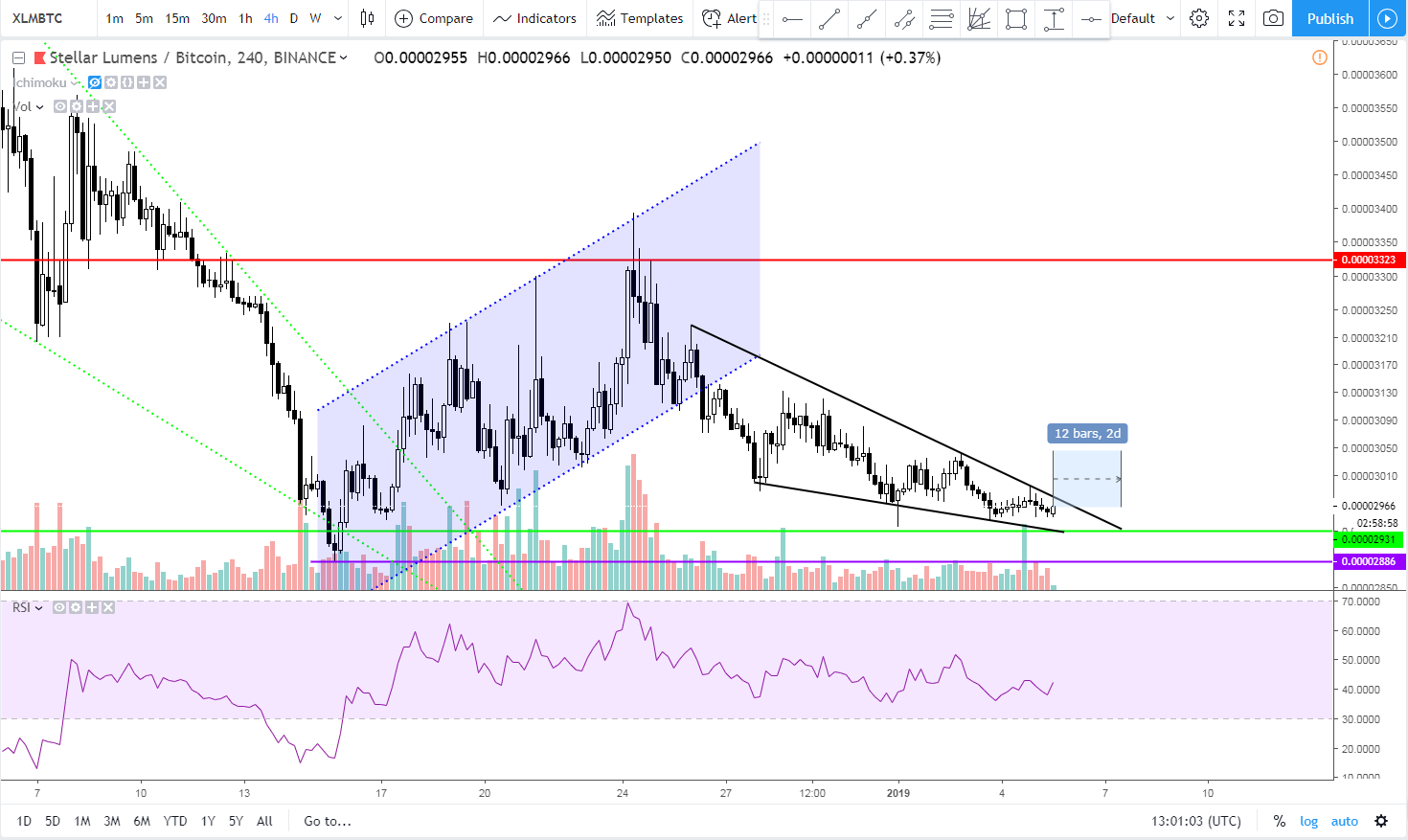Click the Publish button
1408x840 pixels.
(1330, 18)
